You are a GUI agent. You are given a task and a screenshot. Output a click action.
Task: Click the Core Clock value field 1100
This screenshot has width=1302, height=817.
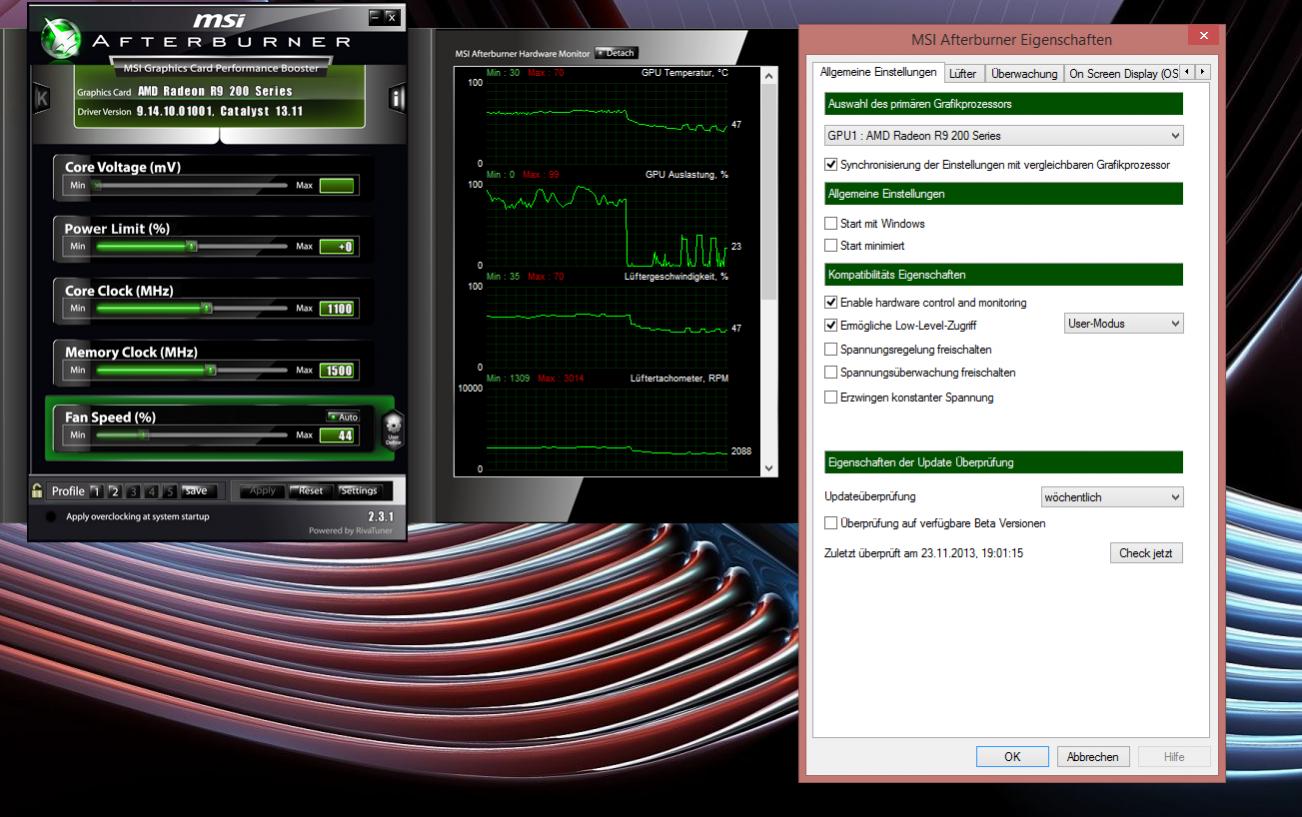tap(338, 308)
